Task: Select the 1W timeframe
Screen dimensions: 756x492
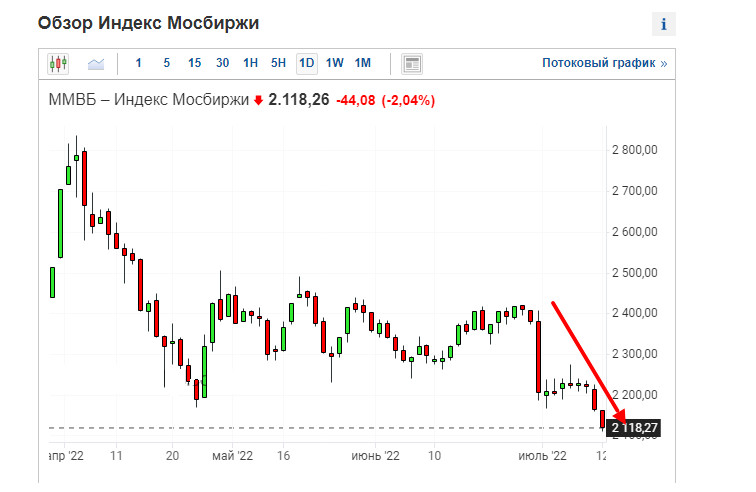Action: point(335,63)
